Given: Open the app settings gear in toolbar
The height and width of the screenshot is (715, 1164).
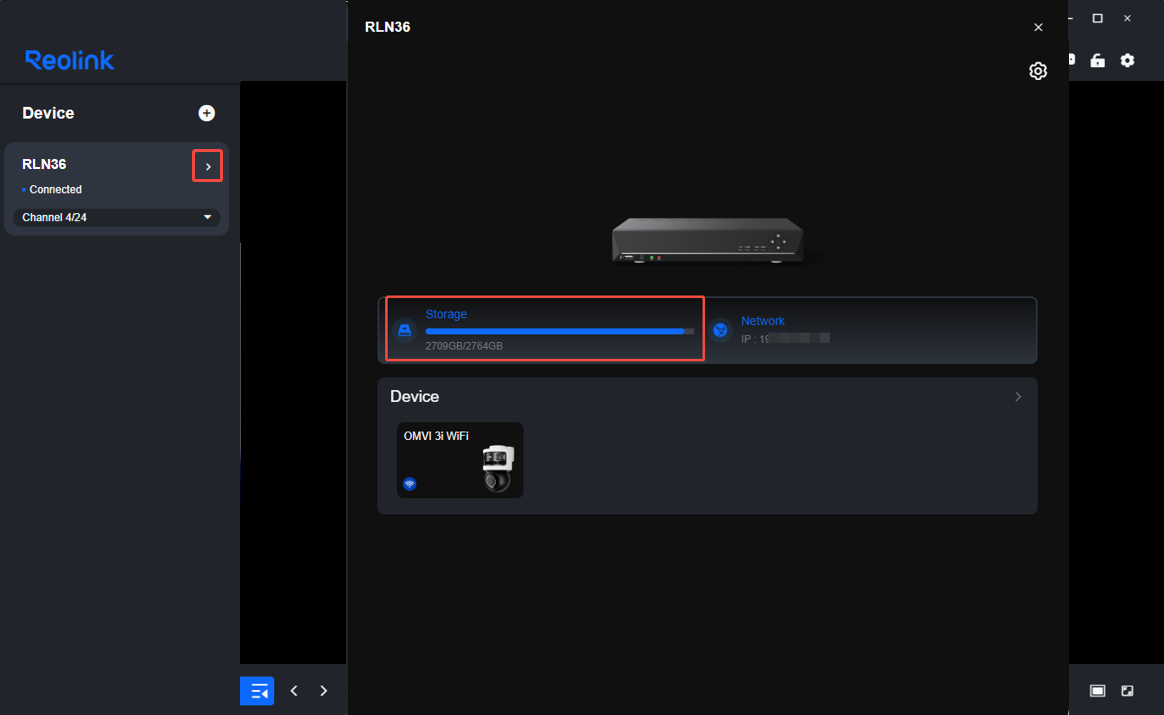Looking at the screenshot, I should click(1127, 61).
